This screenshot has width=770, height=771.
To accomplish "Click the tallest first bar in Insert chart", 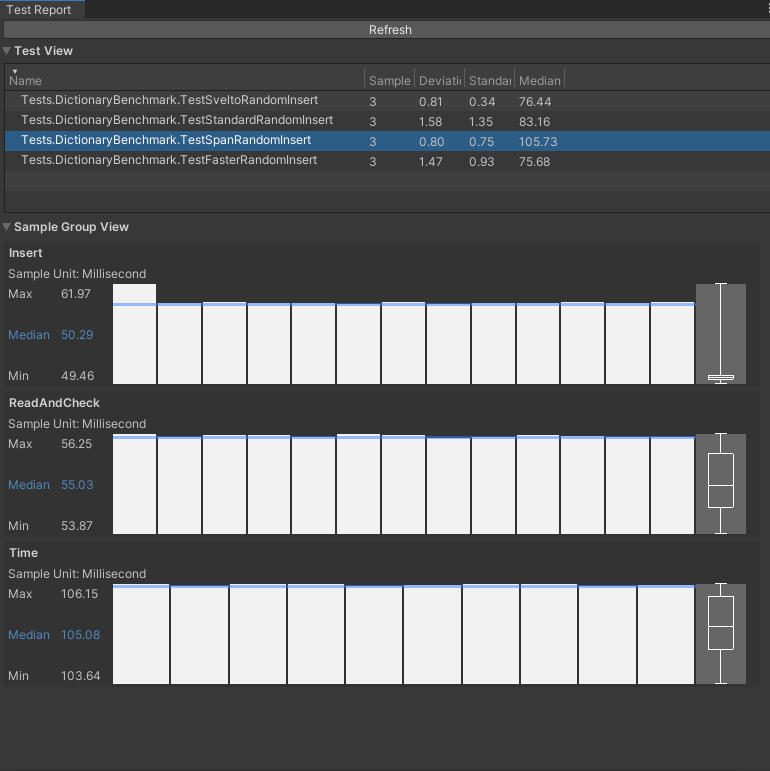I will 134,334.
